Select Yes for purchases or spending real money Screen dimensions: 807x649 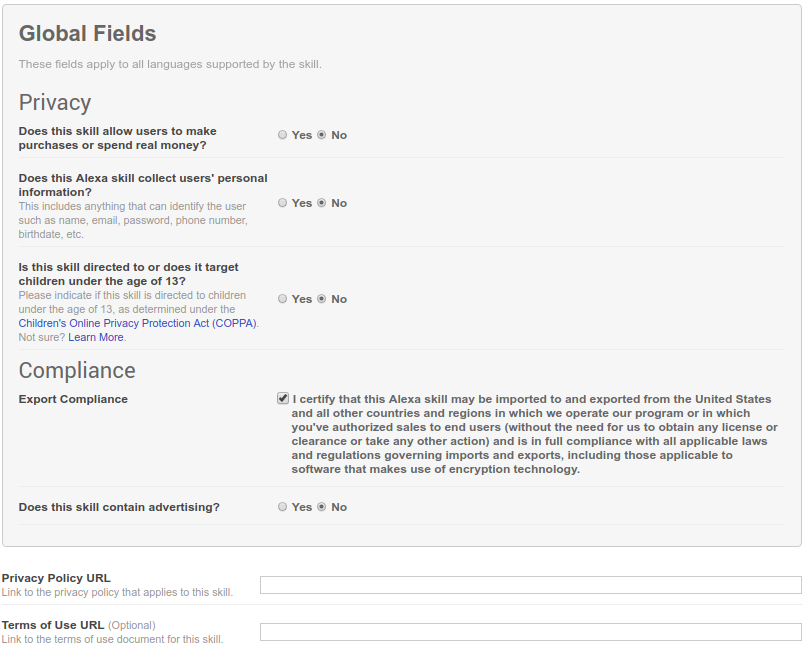[283, 135]
